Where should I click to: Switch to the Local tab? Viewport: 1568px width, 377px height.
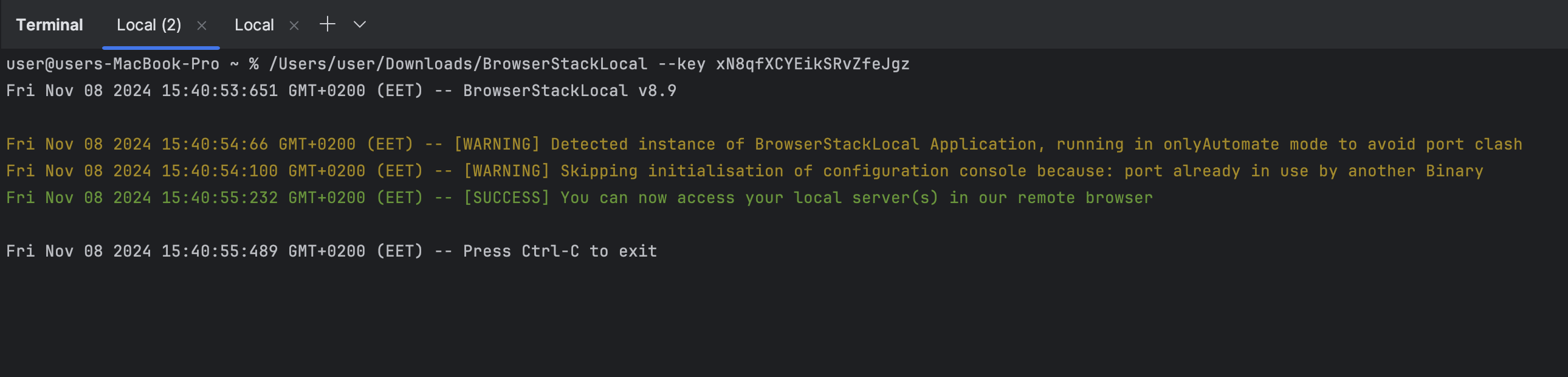[x=255, y=25]
